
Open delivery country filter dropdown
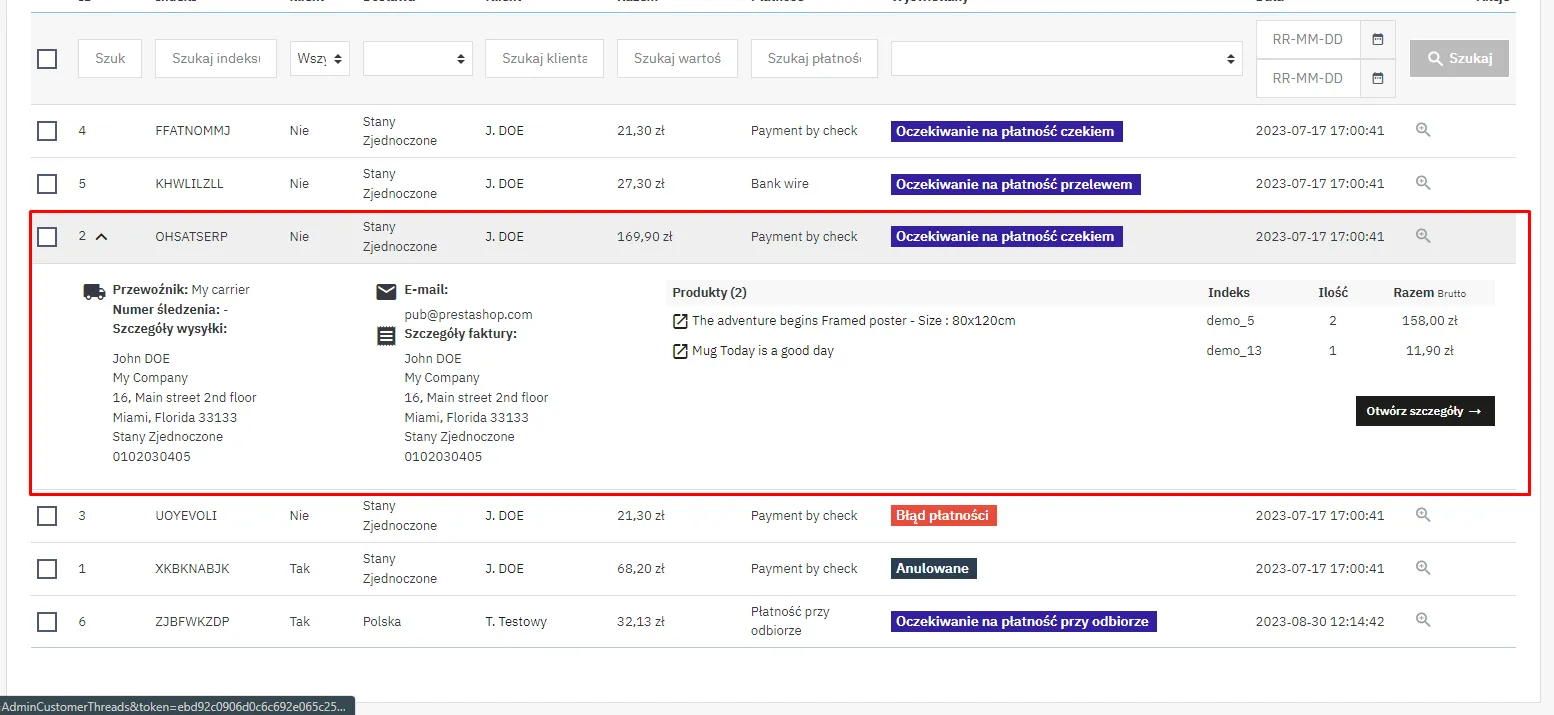pos(417,59)
